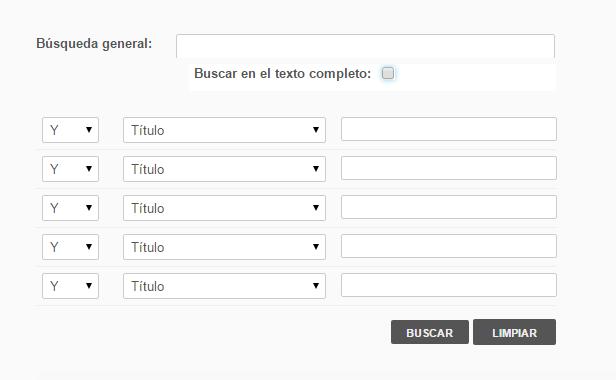This screenshot has height=380, width=616.
Task: Click the third row search text field
Action: [x=449, y=207]
